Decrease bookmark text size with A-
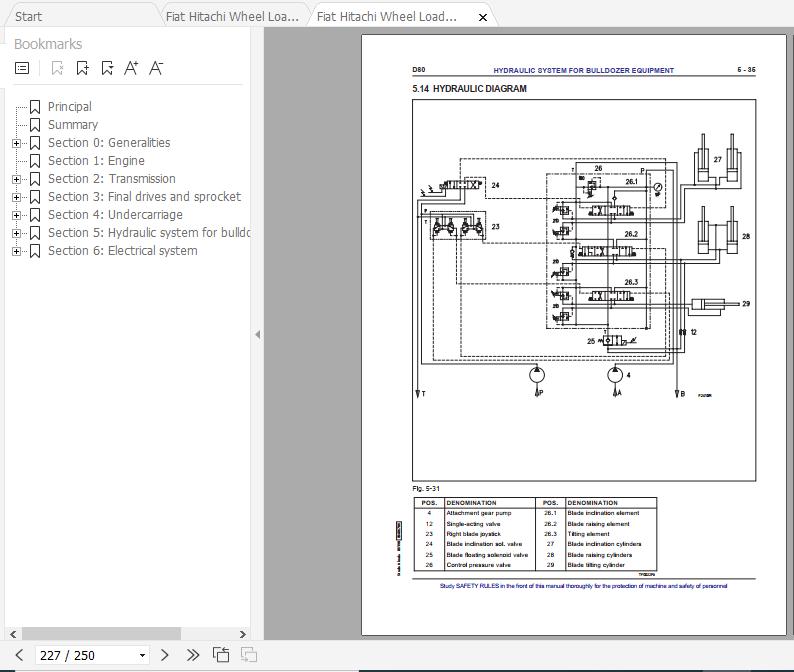794x672 pixels. 155,68
